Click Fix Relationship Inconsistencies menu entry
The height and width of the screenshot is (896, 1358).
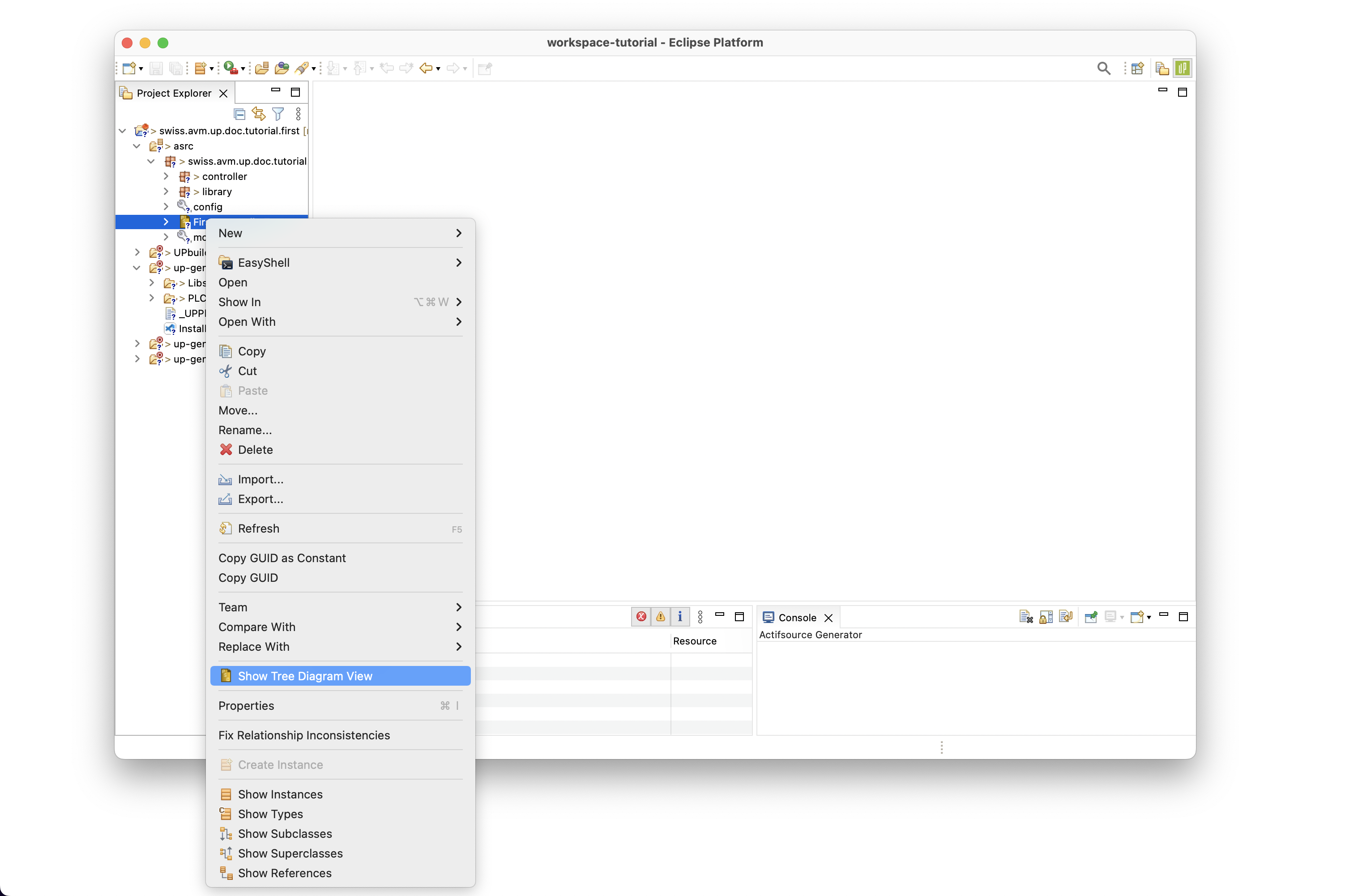click(304, 735)
